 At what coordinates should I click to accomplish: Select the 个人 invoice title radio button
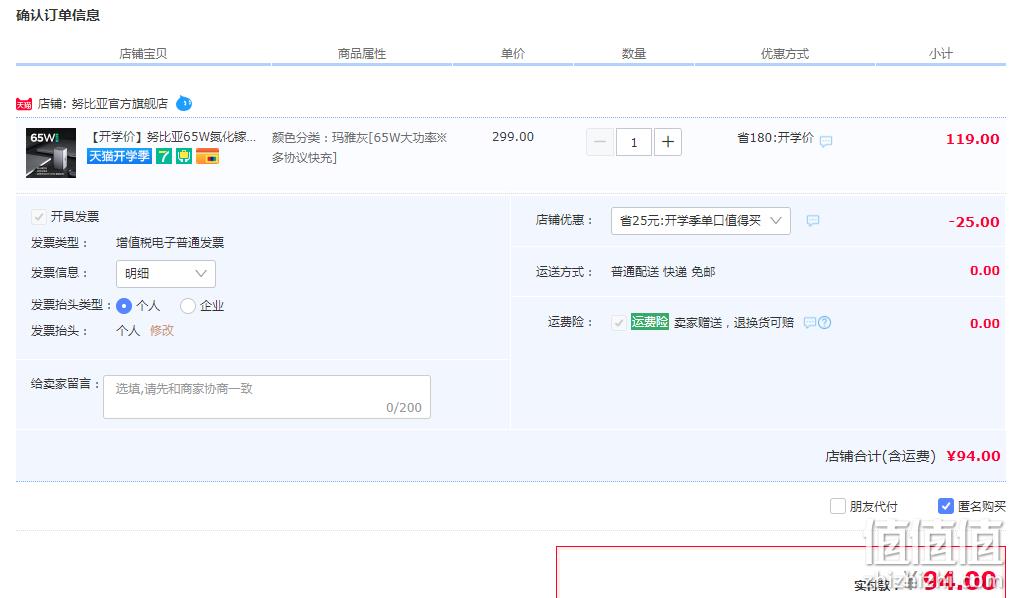pos(124,305)
